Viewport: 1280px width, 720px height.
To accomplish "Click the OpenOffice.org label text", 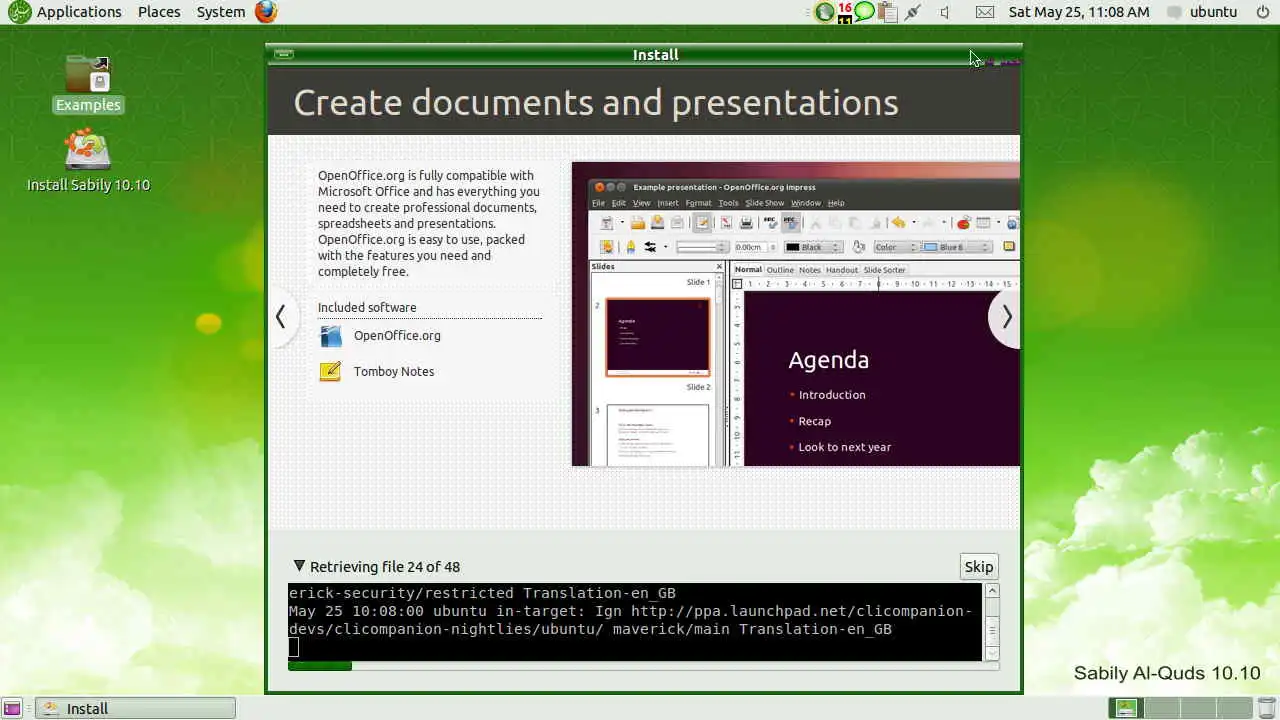I will (x=397, y=336).
